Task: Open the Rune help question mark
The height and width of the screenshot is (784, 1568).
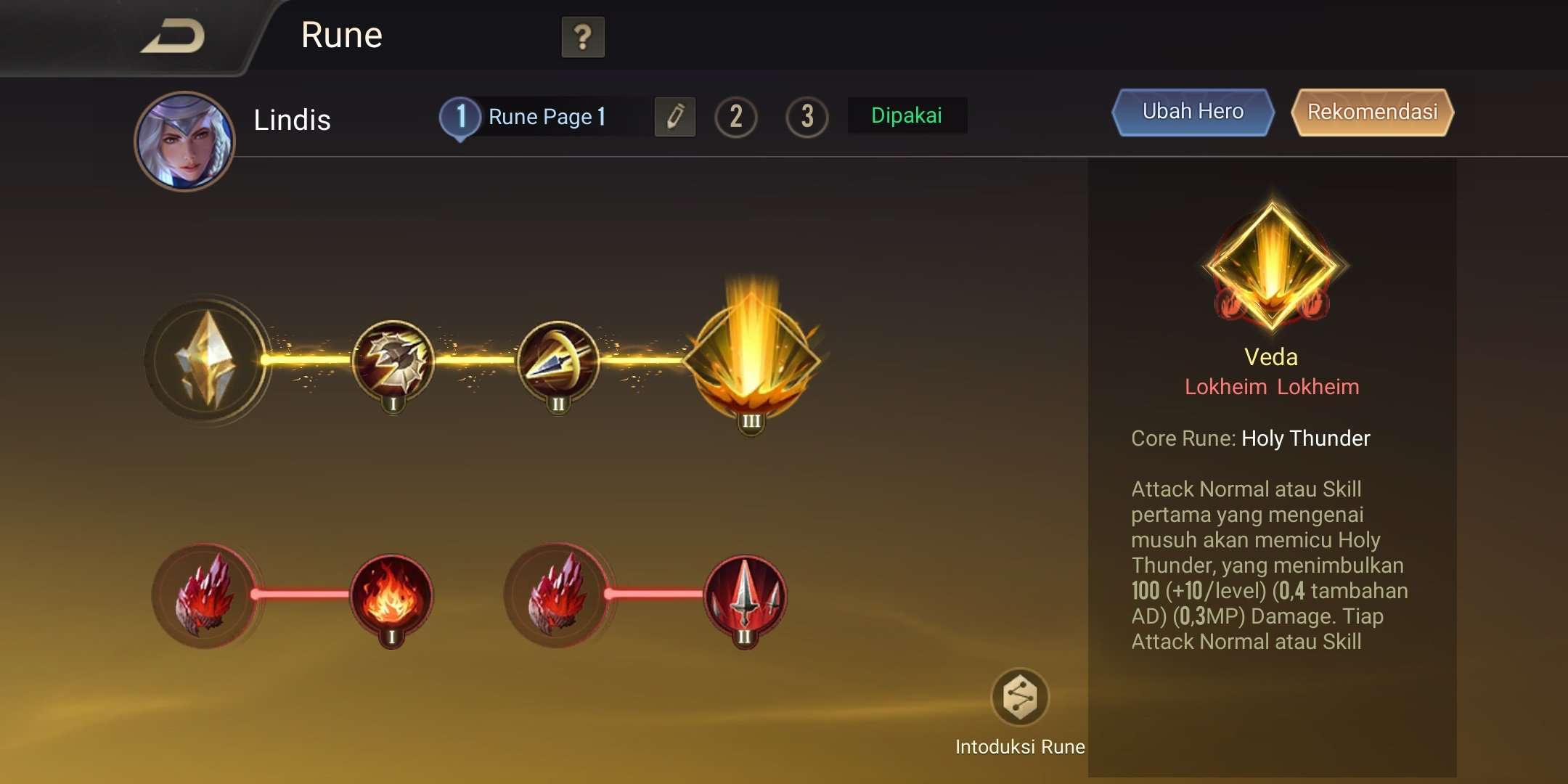Action: click(583, 37)
